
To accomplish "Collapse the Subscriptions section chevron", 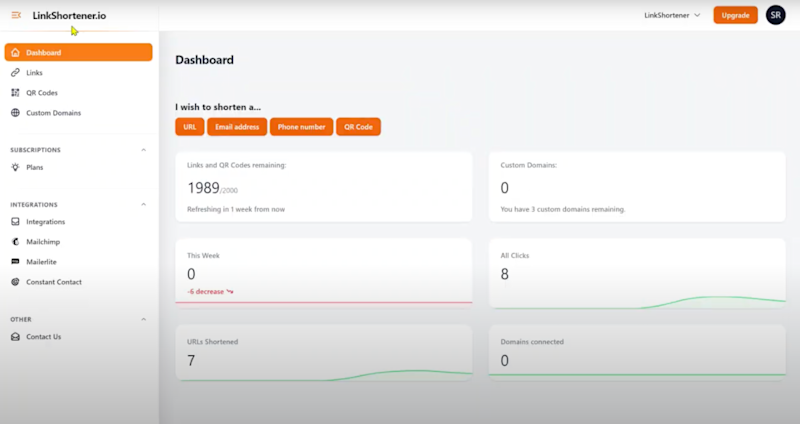I will [143, 150].
